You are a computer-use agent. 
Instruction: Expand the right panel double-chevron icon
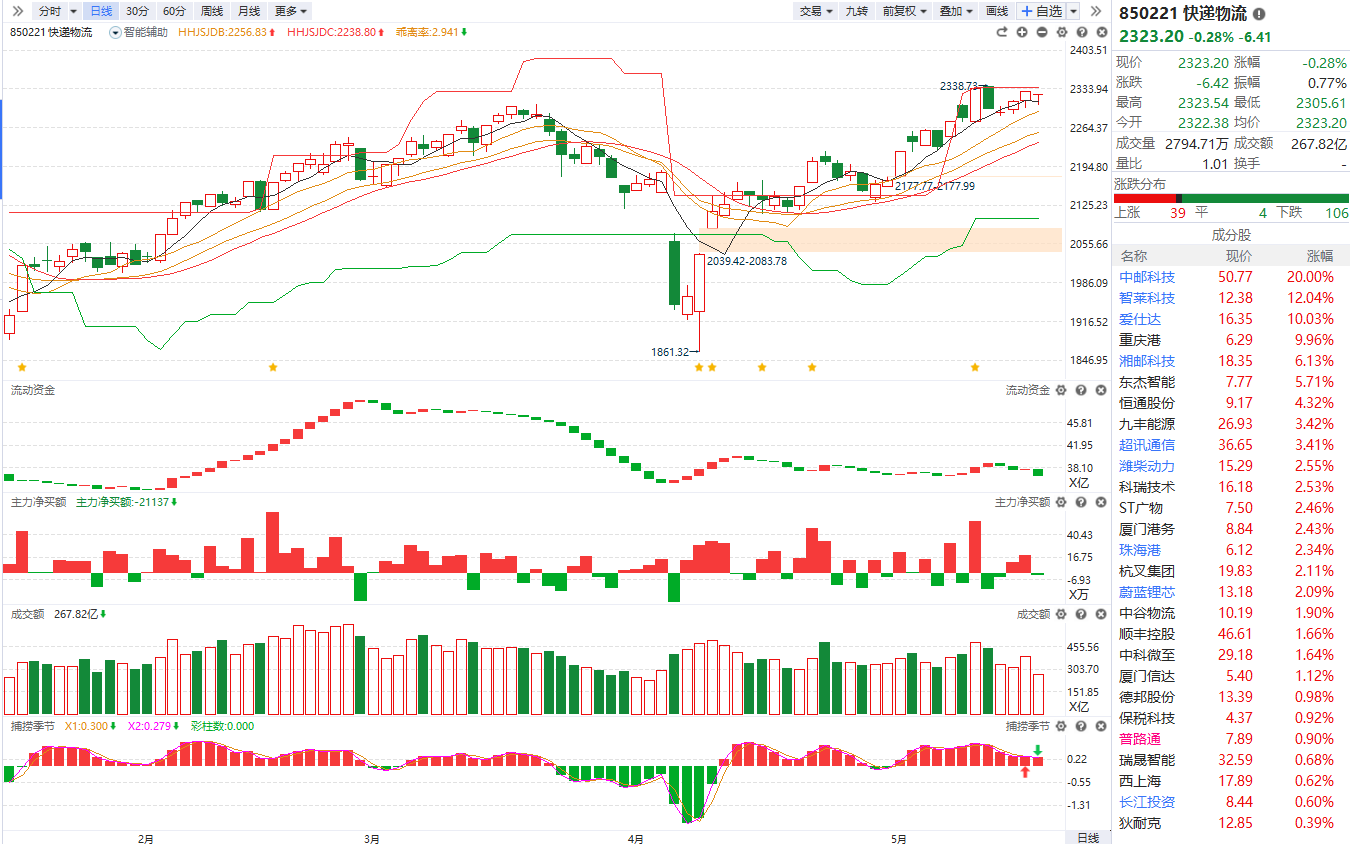coord(1098,11)
